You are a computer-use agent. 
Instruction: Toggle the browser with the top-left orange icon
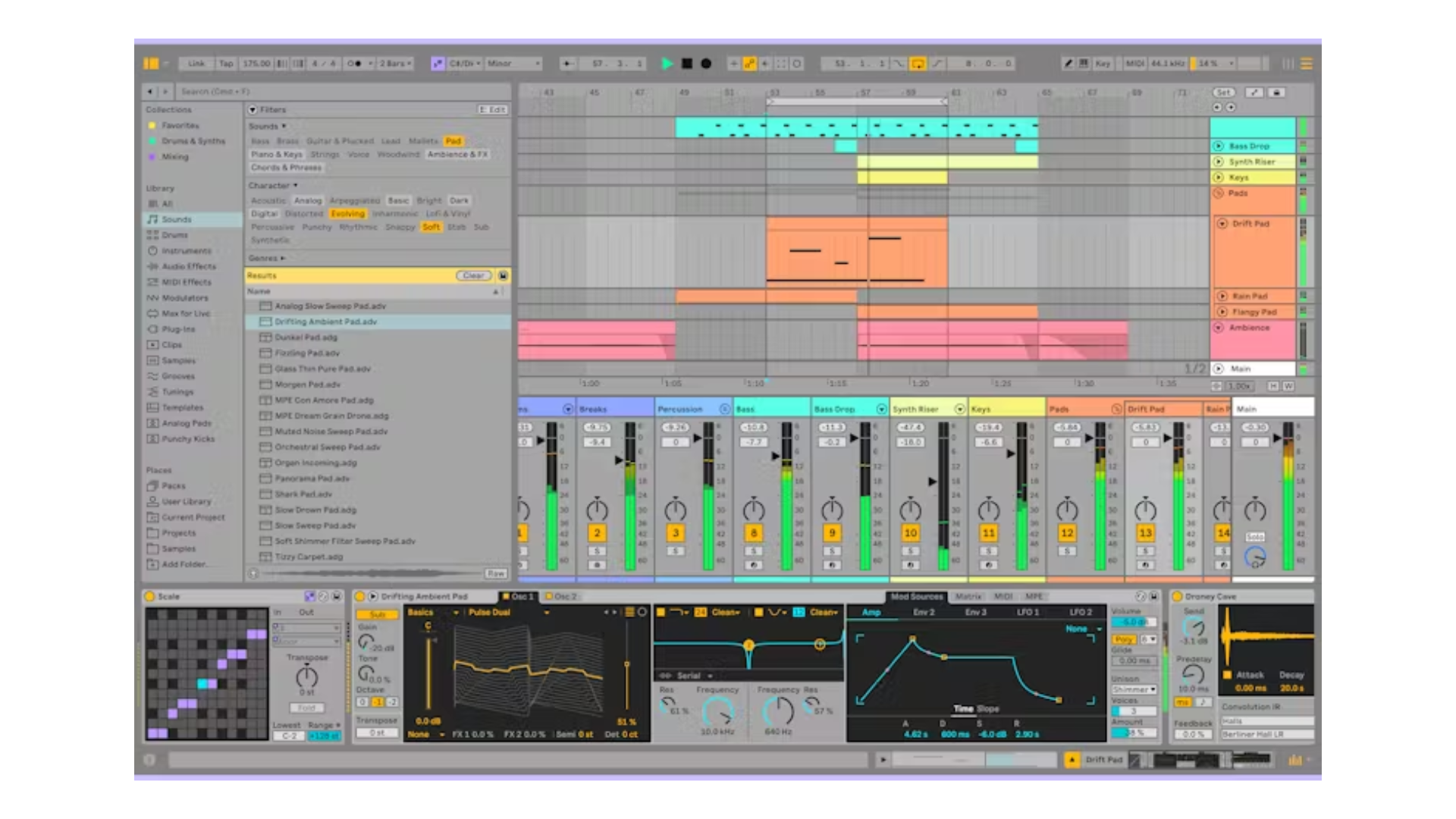[151, 64]
